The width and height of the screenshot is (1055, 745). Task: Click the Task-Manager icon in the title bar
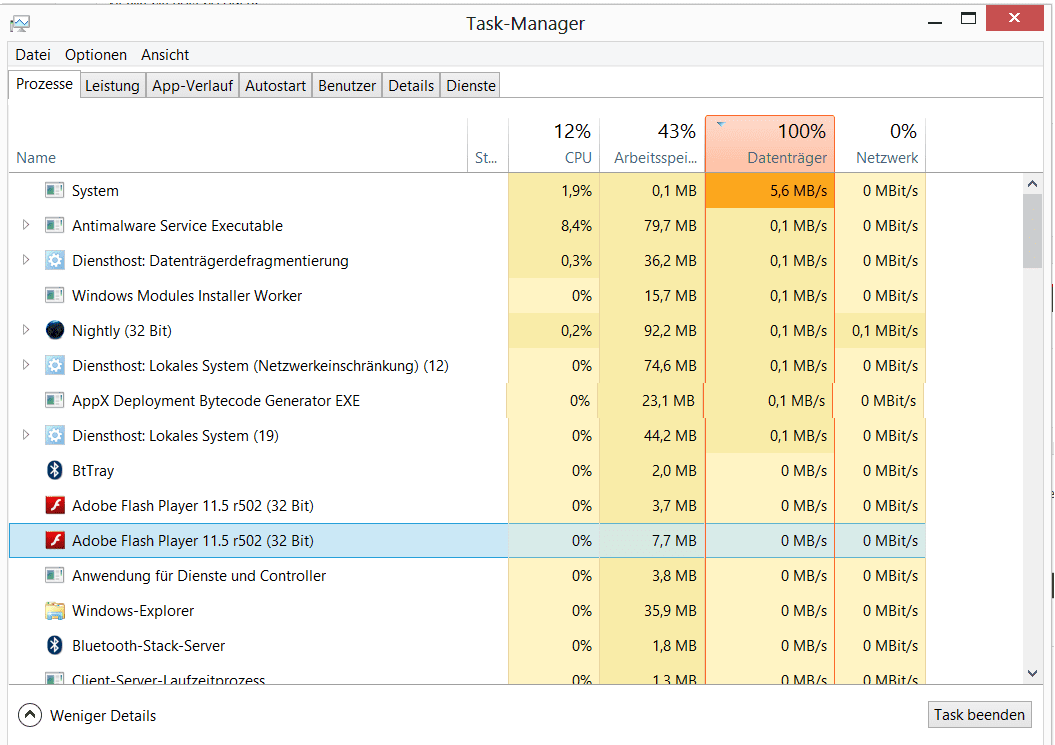(x=20, y=24)
